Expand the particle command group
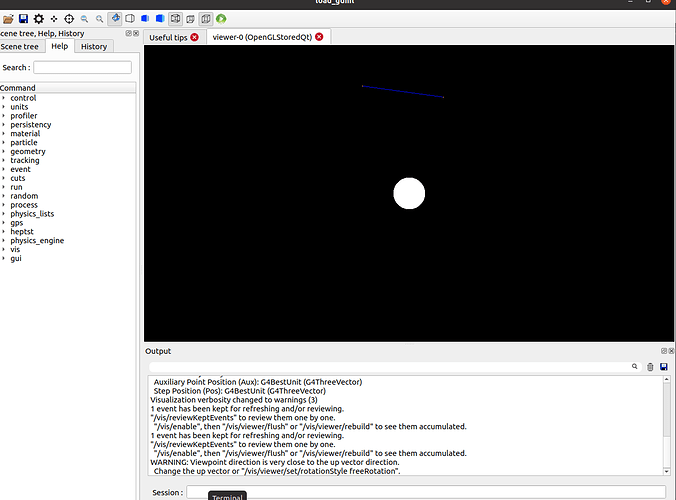 (x=3, y=142)
